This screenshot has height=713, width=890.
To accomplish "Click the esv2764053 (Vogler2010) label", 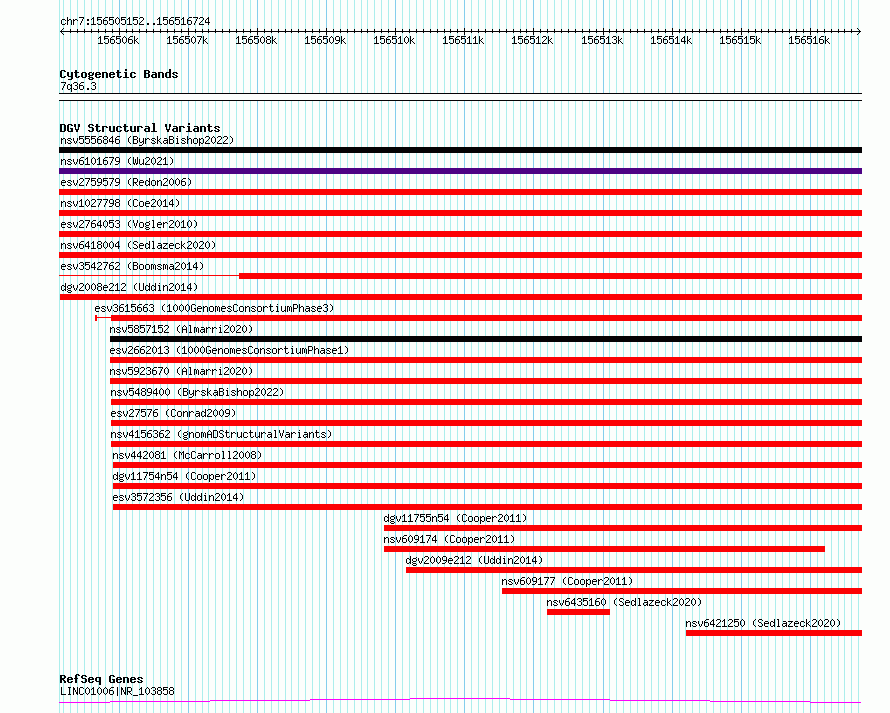I will click(x=129, y=224).
